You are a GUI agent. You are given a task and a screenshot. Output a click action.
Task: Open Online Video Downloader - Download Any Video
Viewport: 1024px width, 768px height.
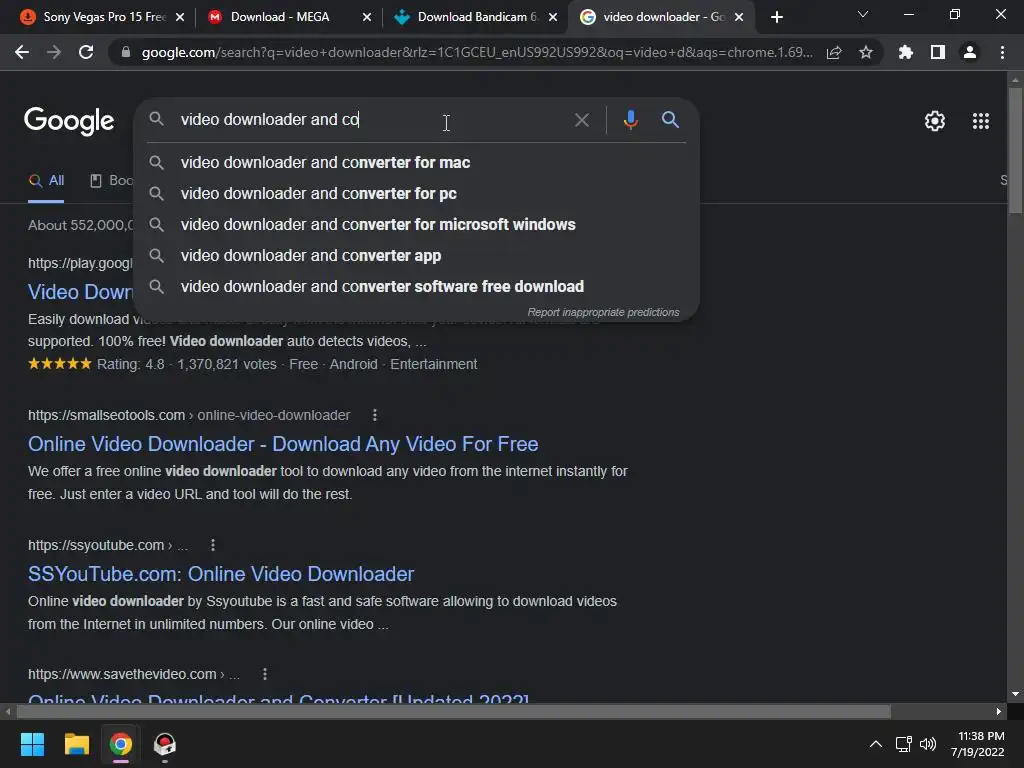(283, 444)
